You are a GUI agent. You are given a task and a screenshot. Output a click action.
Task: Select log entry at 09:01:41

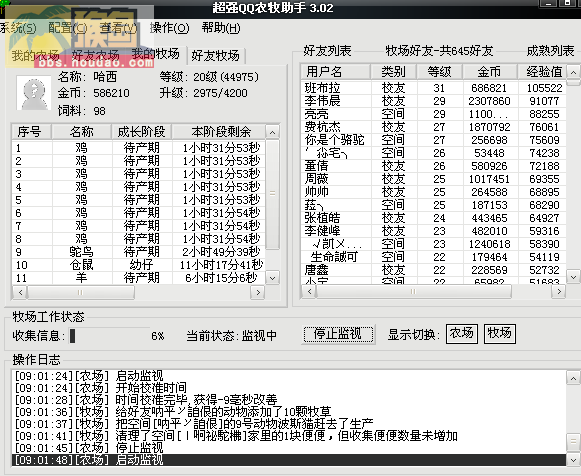(x=289, y=436)
